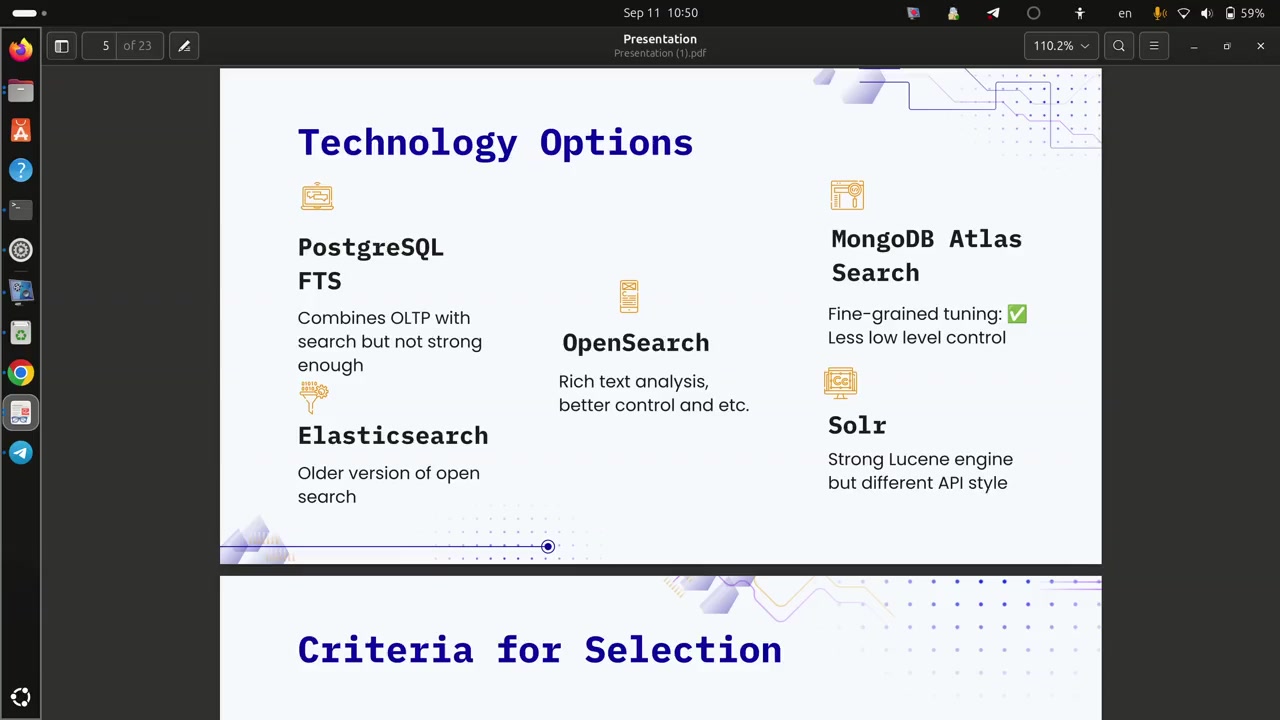Open the search magnifier in the header

coord(1119,46)
